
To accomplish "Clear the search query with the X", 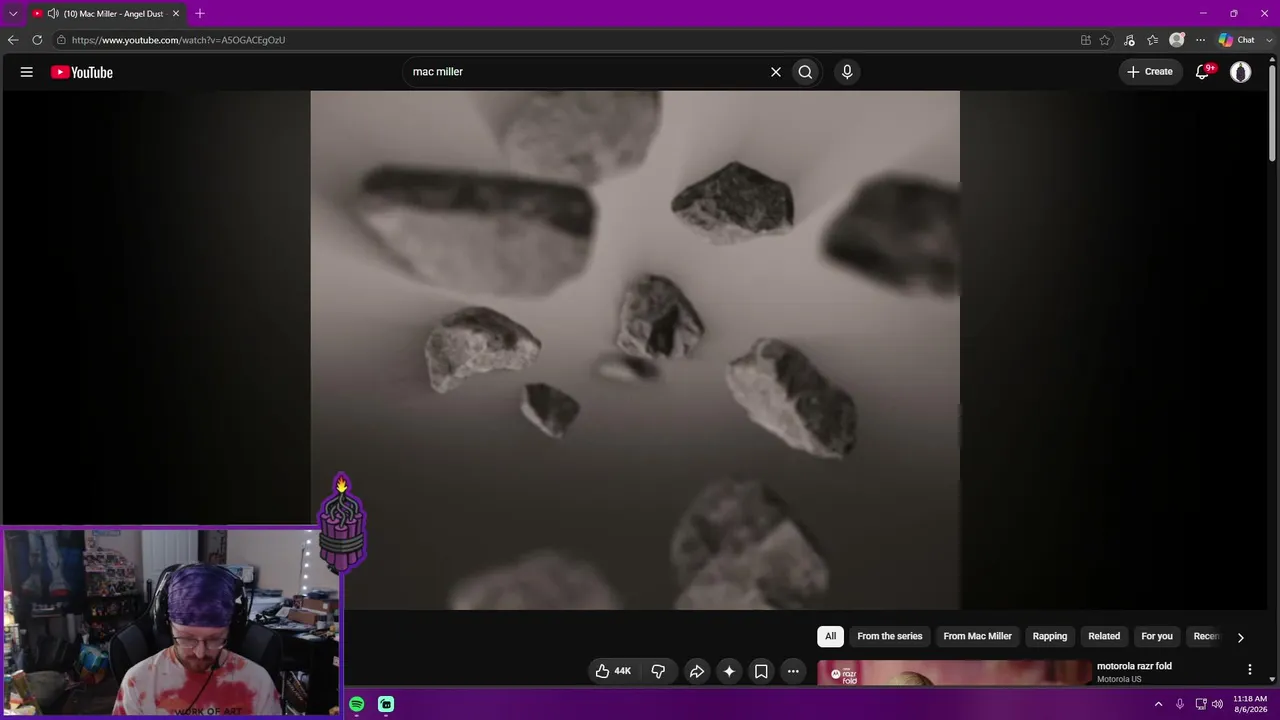I will [775, 72].
